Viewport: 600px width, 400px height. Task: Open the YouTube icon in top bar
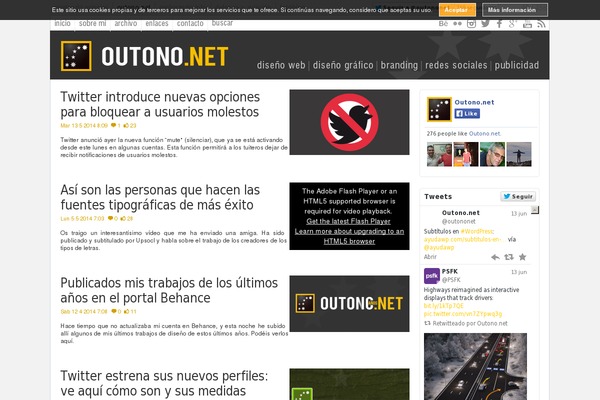click(x=527, y=24)
